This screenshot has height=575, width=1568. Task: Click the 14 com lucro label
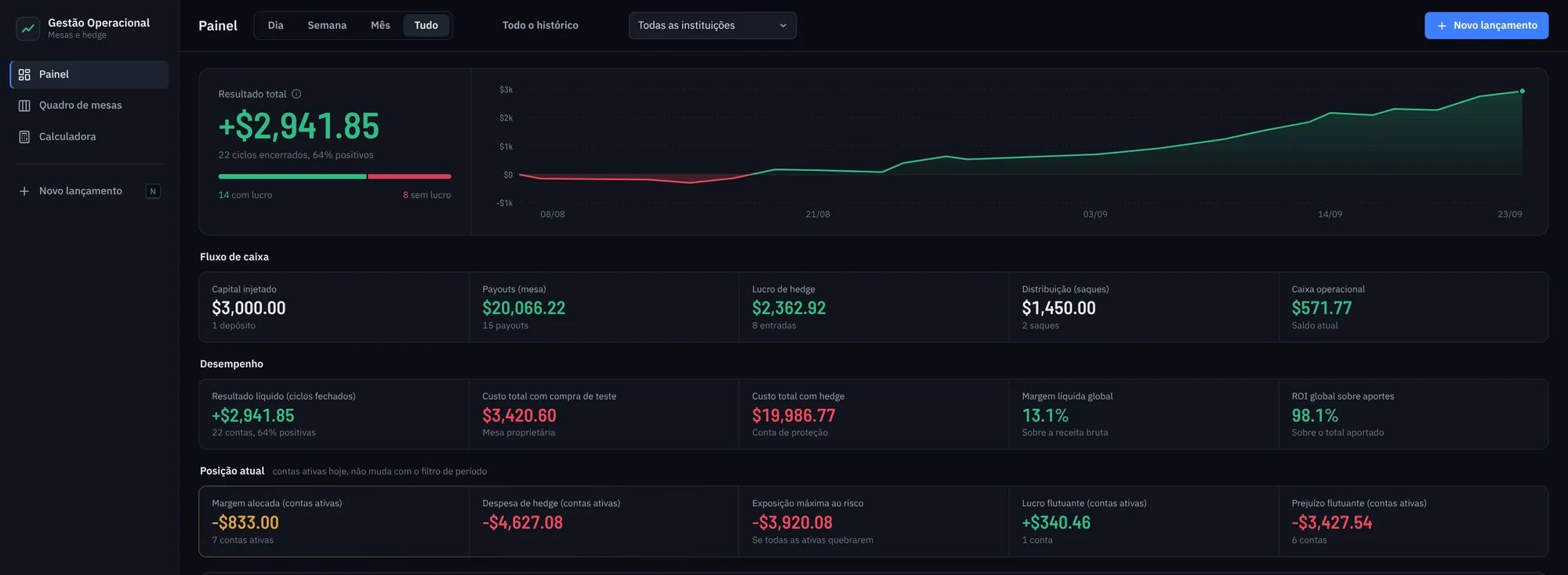tap(245, 195)
